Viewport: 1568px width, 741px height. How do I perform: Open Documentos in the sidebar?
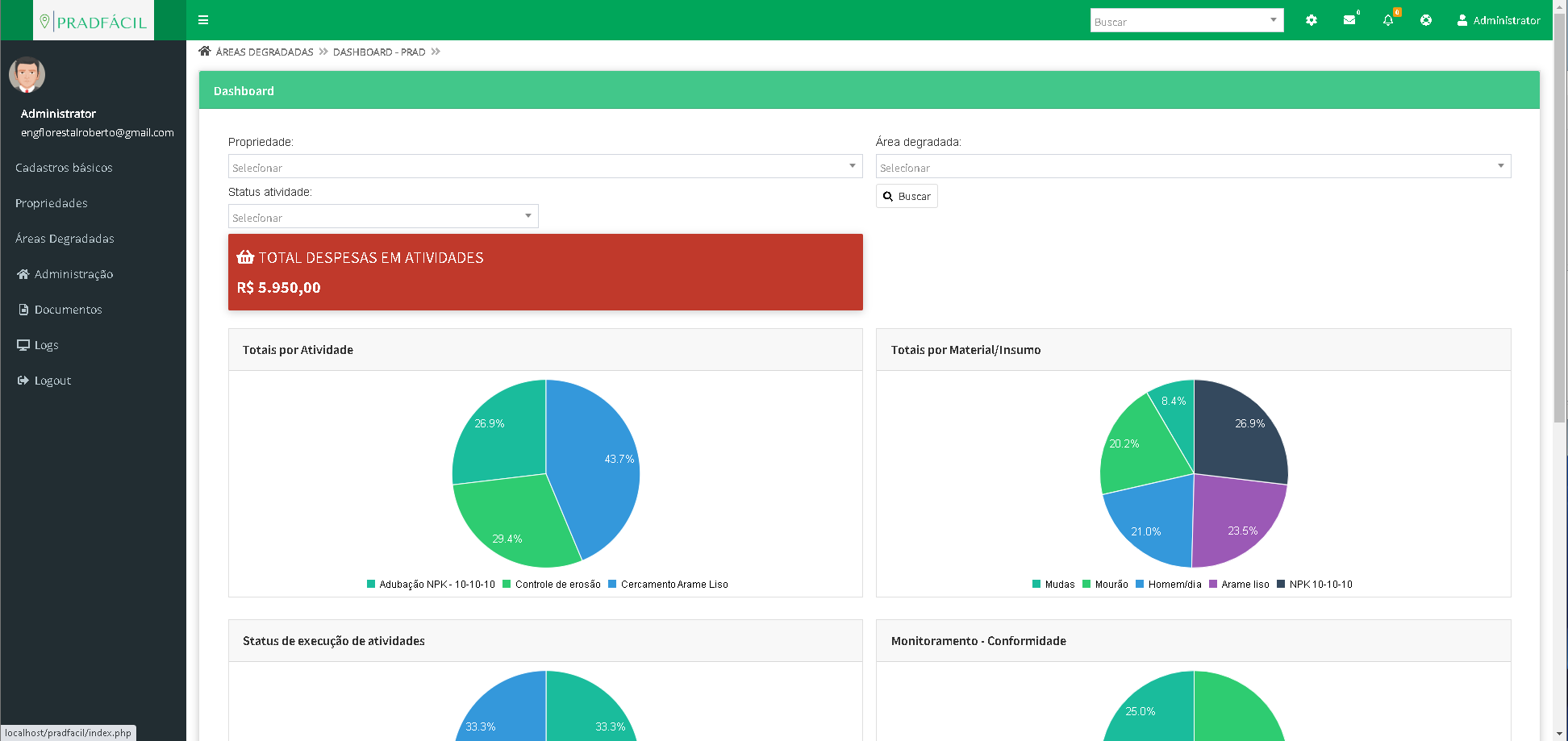click(68, 310)
